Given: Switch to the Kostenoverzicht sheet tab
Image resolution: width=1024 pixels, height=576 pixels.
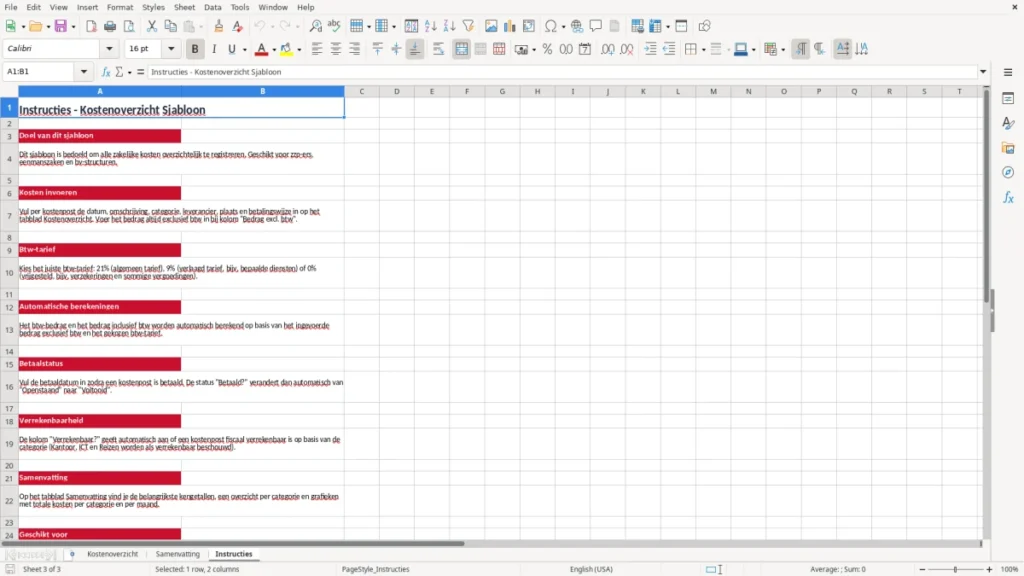Looking at the screenshot, I should [x=112, y=554].
